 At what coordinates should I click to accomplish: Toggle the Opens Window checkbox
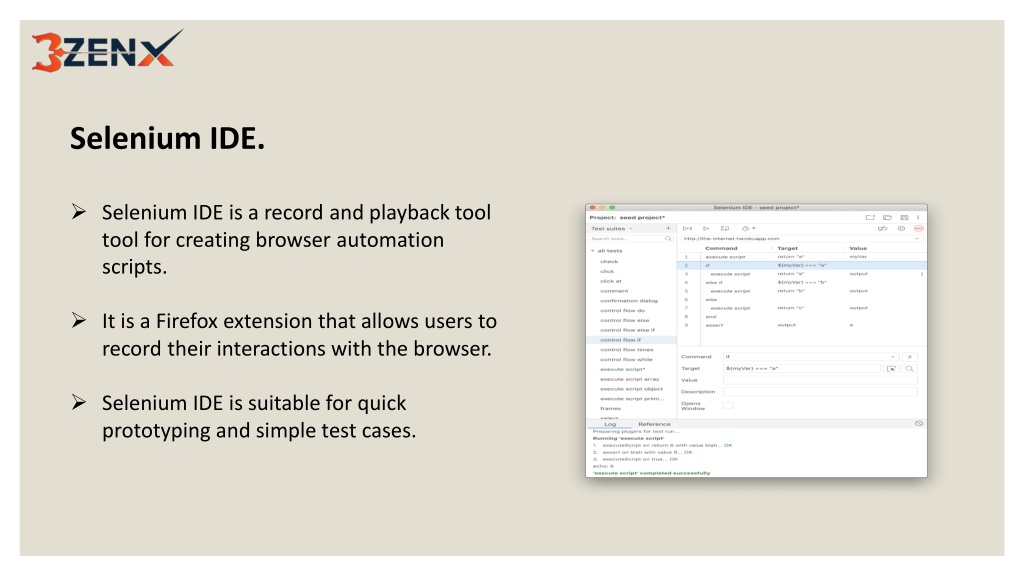728,406
